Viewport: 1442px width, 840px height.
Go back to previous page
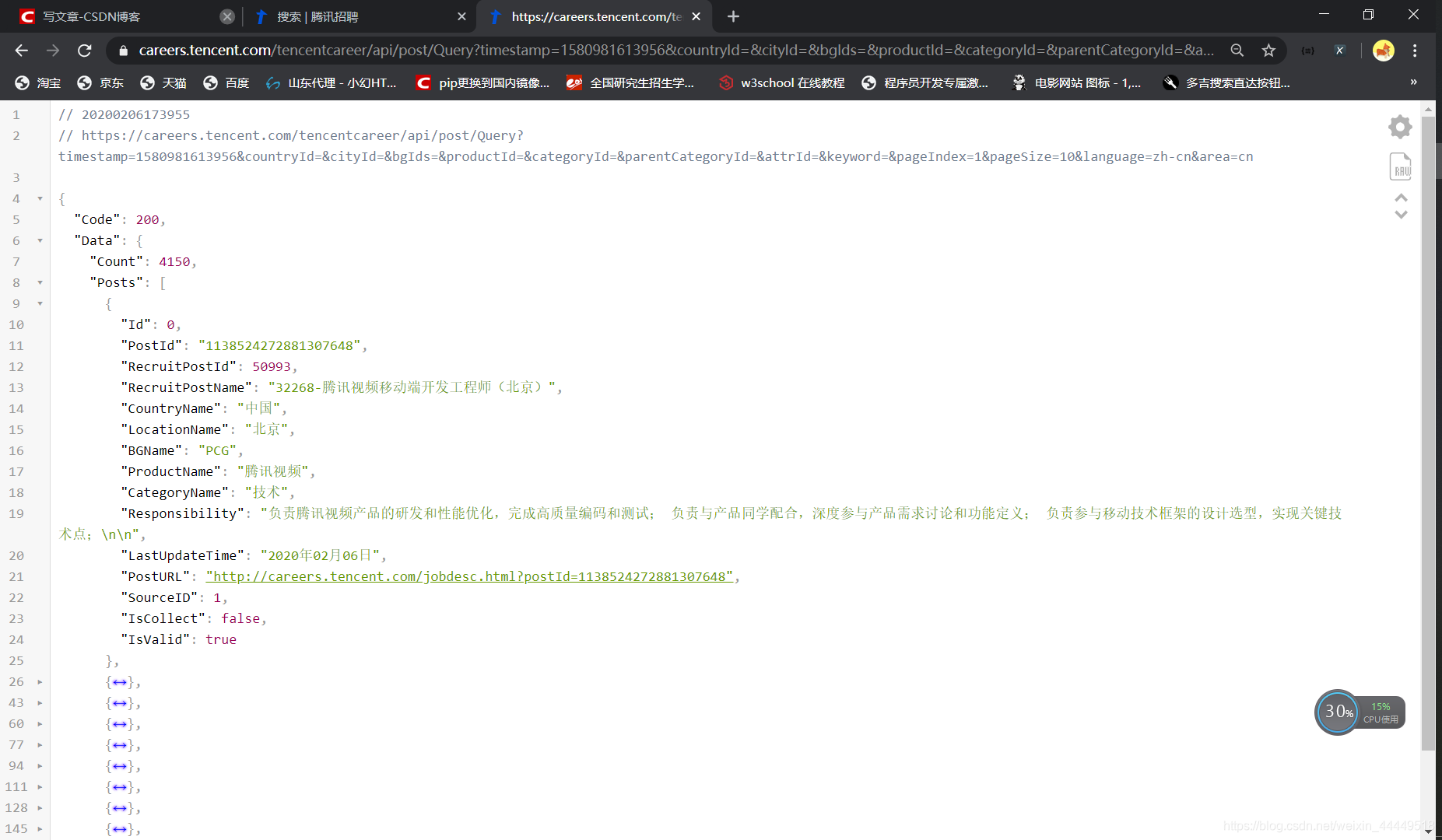[22, 51]
